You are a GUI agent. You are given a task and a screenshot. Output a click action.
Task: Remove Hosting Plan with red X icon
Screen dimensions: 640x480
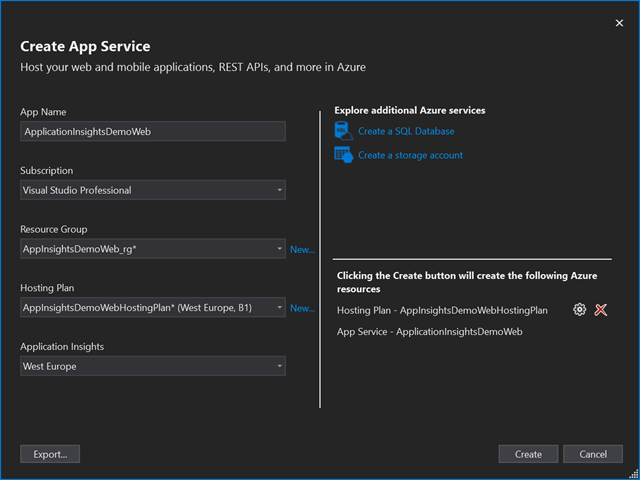click(x=600, y=310)
